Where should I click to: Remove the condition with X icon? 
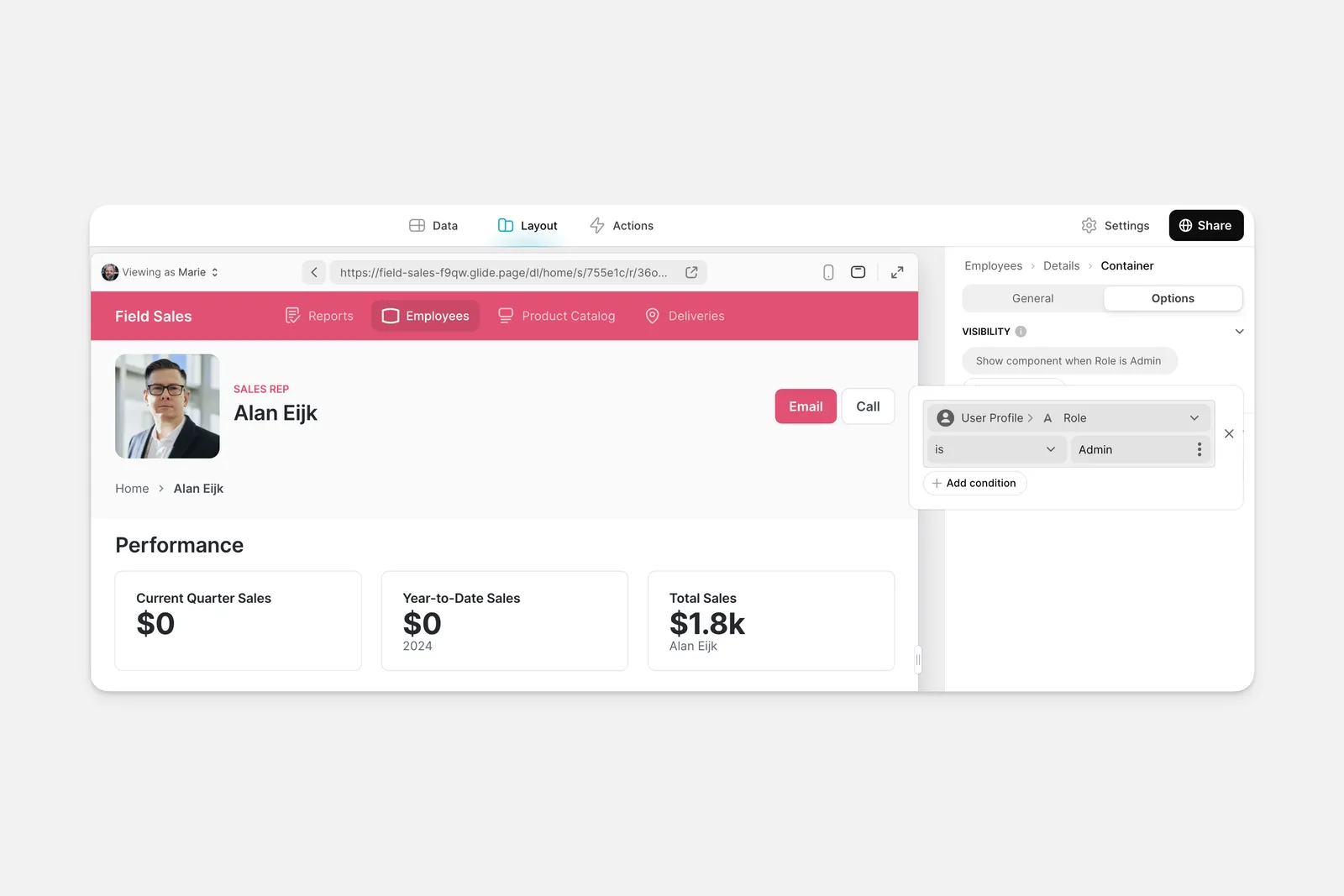[1229, 434]
